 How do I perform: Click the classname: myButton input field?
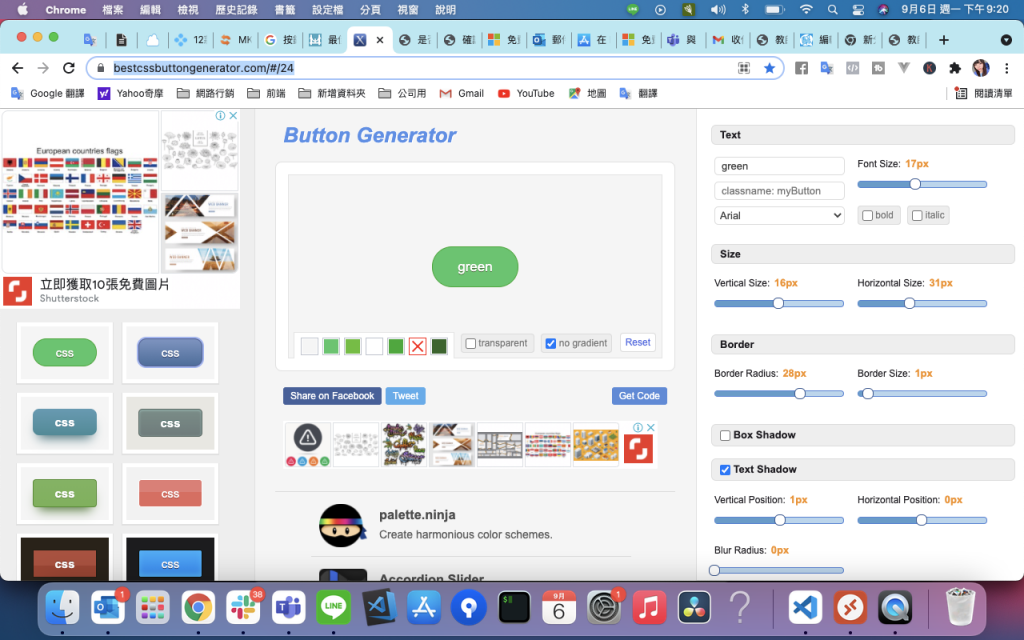pyautogui.click(x=779, y=191)
